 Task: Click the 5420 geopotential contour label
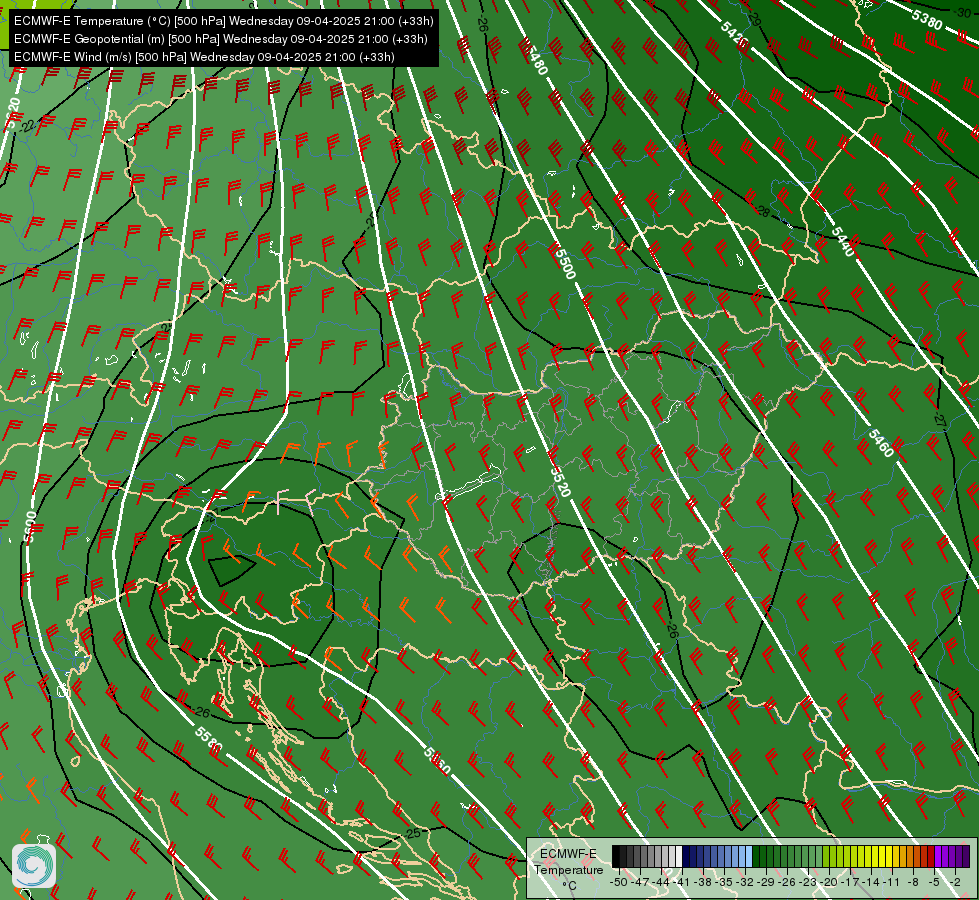click(x=735, y=33)
